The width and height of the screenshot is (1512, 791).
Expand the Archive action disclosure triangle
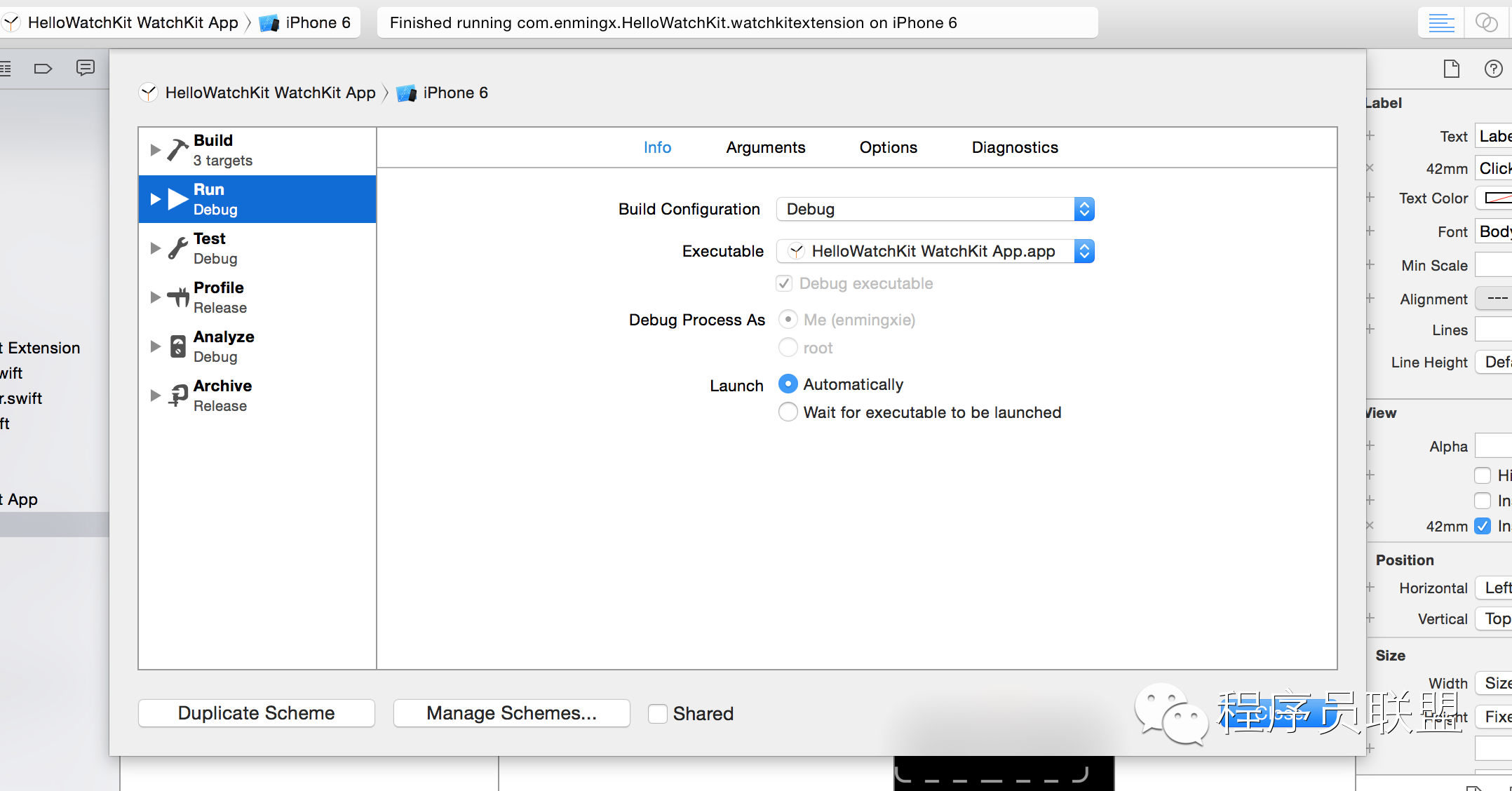[x=156, y=395]
